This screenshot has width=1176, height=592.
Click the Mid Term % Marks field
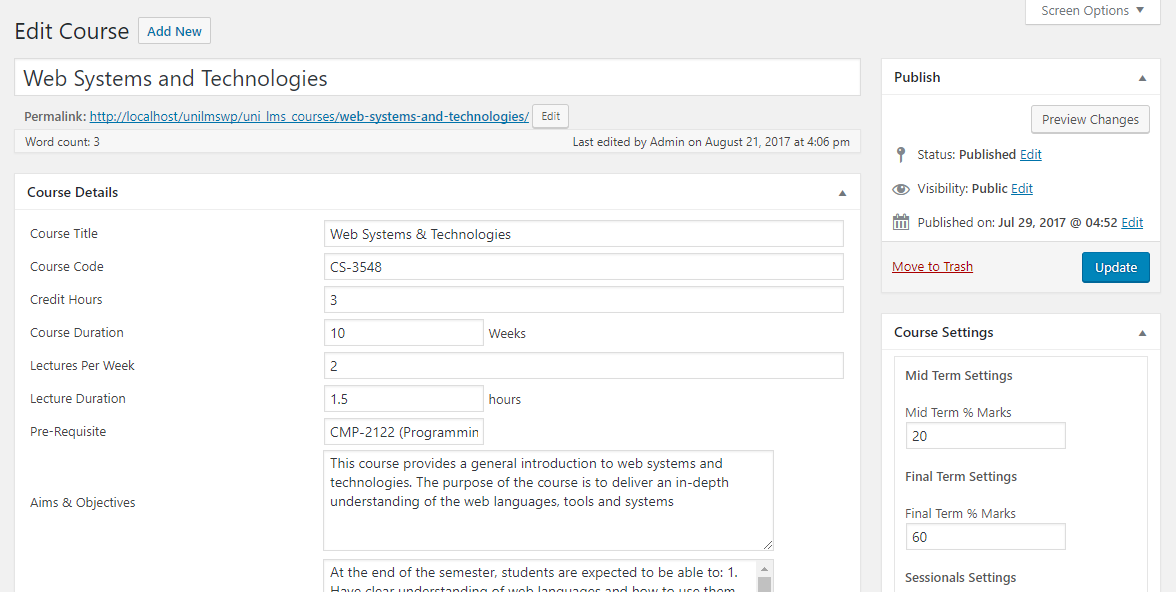coord(985,436)
